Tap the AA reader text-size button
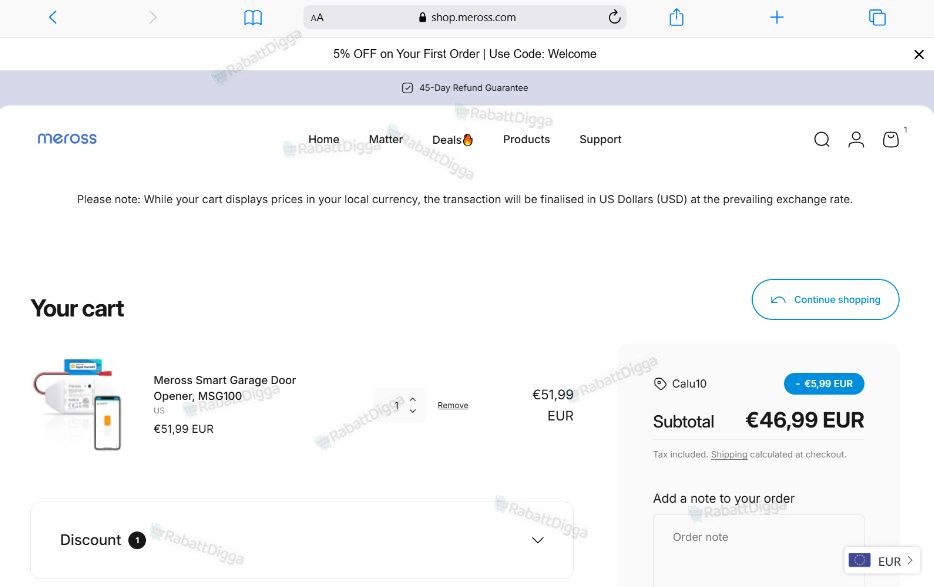This screenshot has width=934, height=587. tap(317, 18)
